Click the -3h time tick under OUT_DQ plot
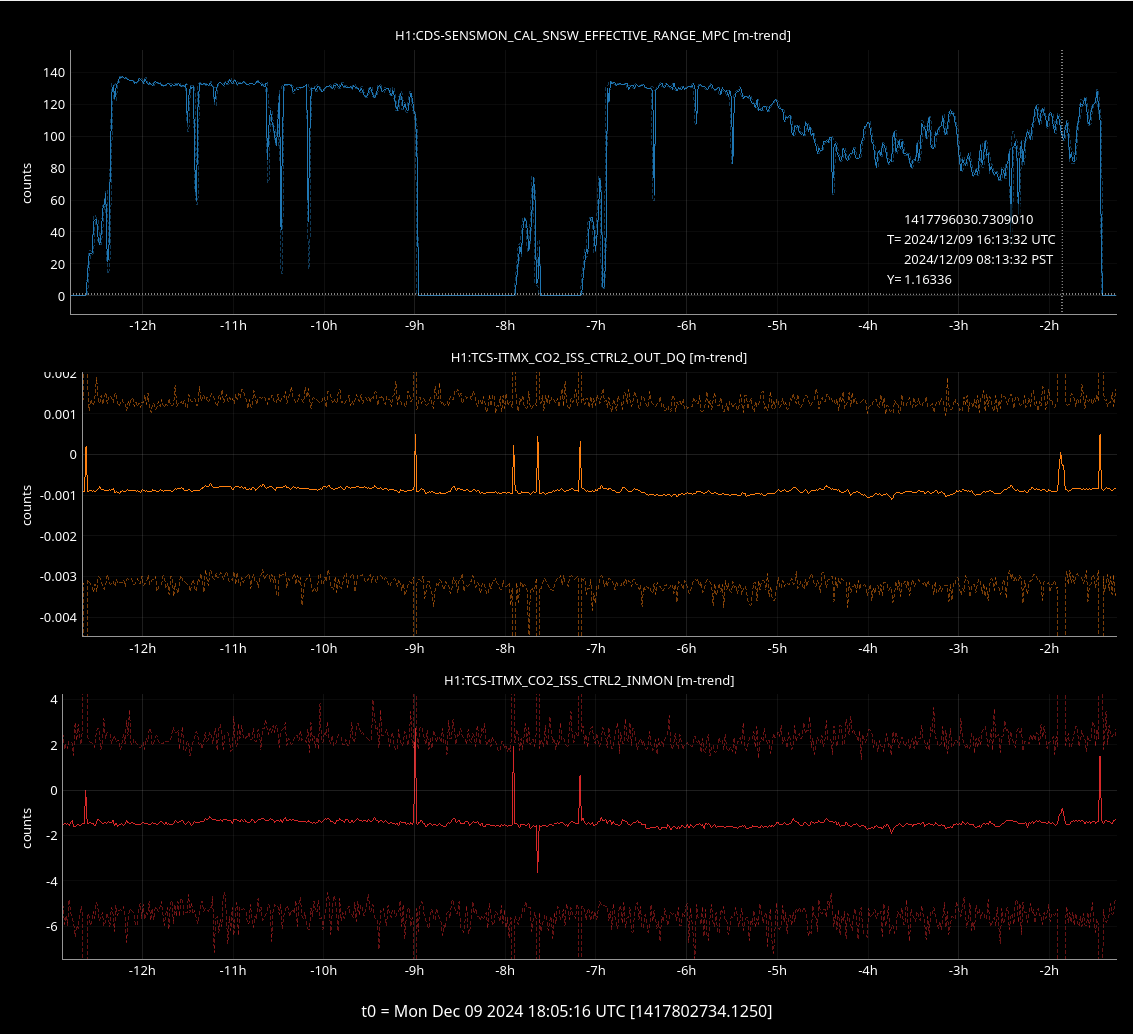 pyautogui.click(x=959, y=649)
